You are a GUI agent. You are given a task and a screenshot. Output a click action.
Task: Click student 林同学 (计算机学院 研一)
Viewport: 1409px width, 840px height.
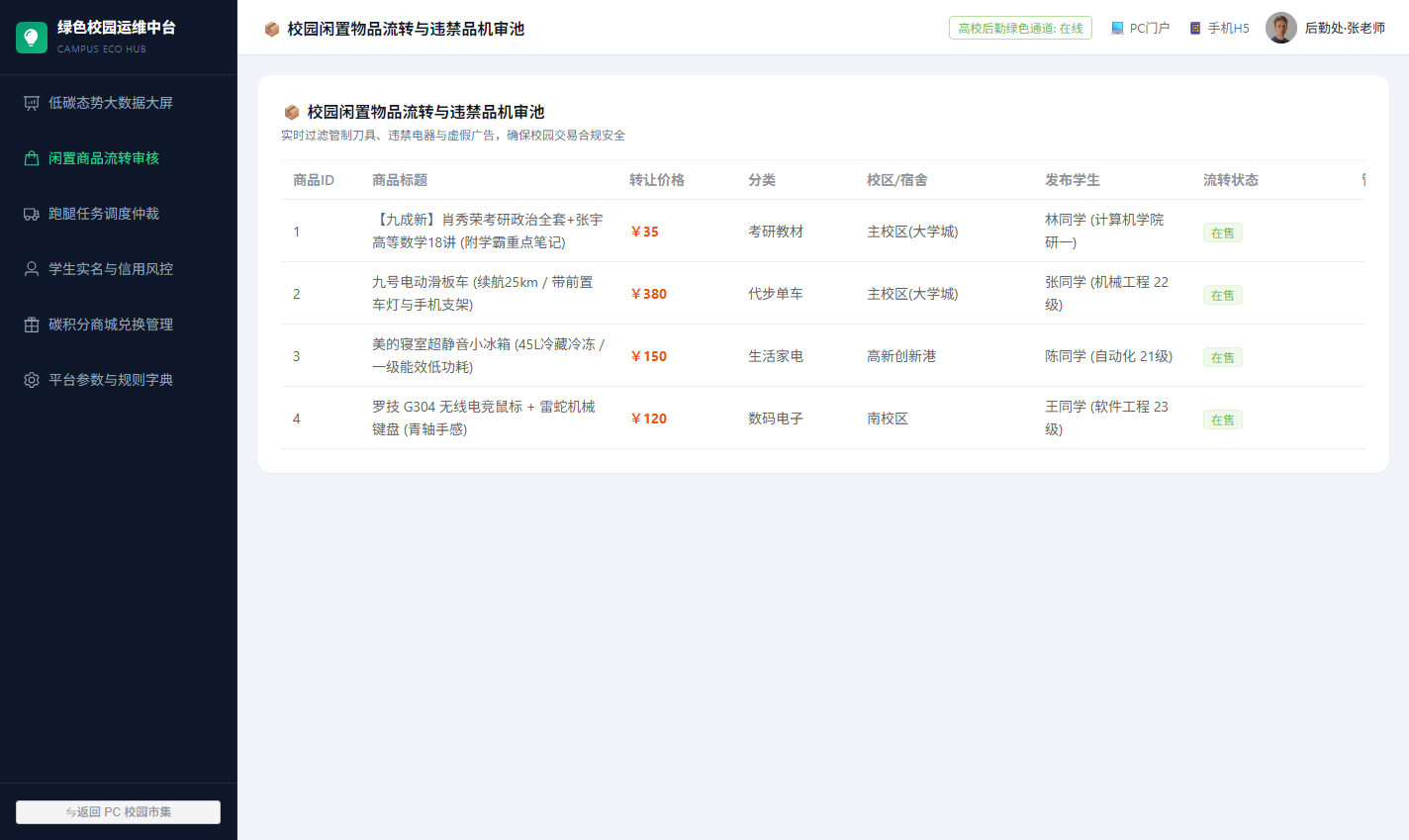1104,231
